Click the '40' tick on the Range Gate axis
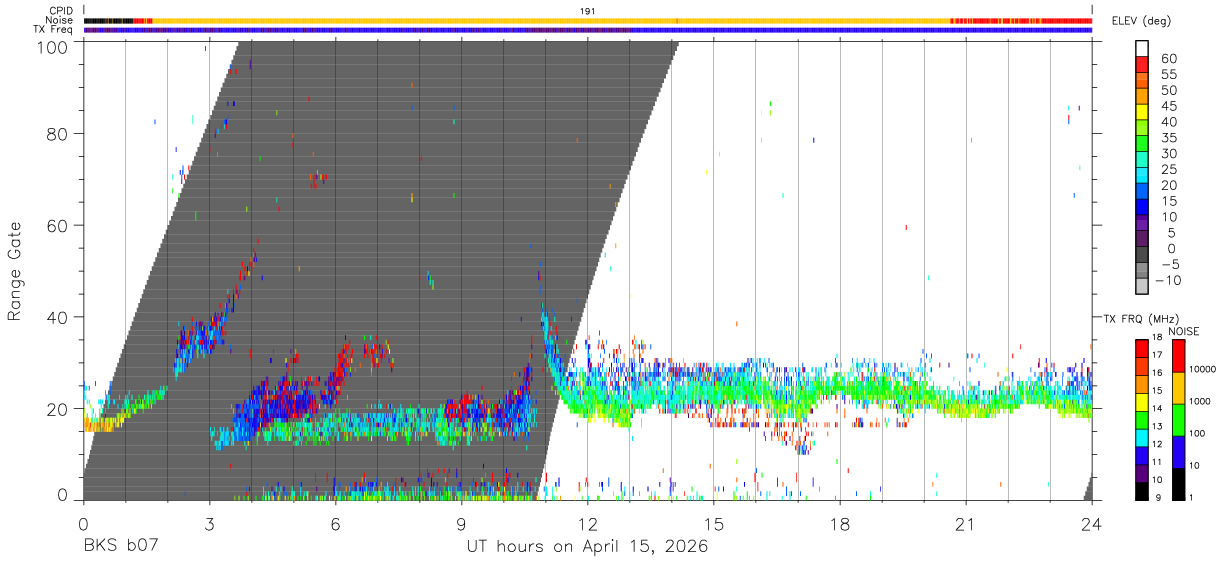 point(57,317)
